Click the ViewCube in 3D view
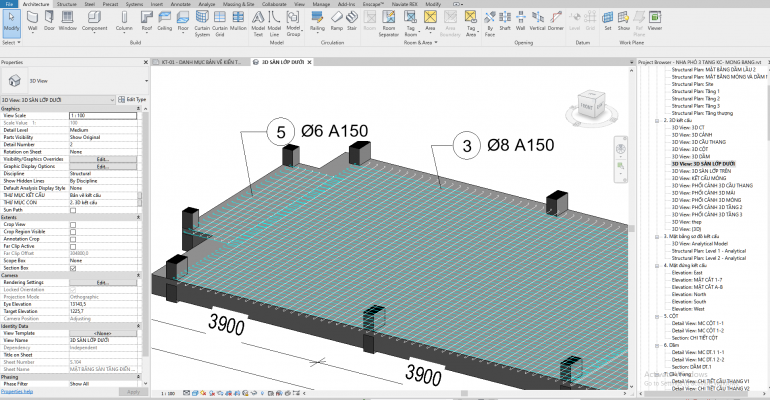Image resolution: width=770 pixels, height=400 pixels. click(587, 105)
